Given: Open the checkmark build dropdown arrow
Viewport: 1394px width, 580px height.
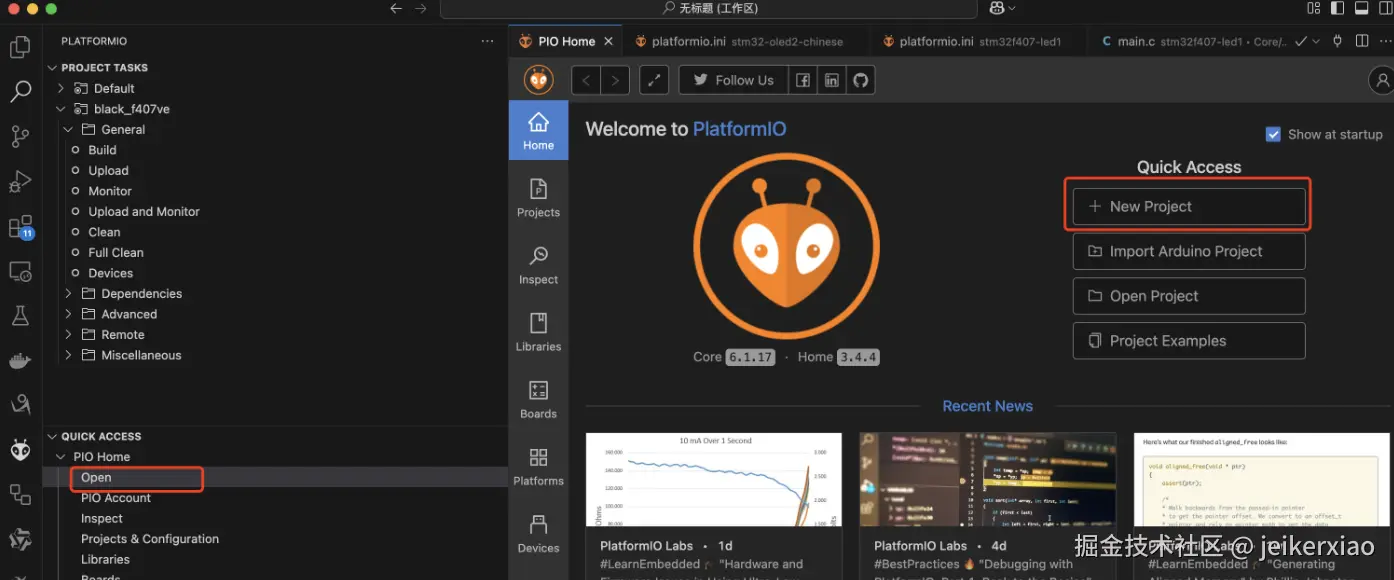Looking at the screenshot, I should pos(1315,41).
